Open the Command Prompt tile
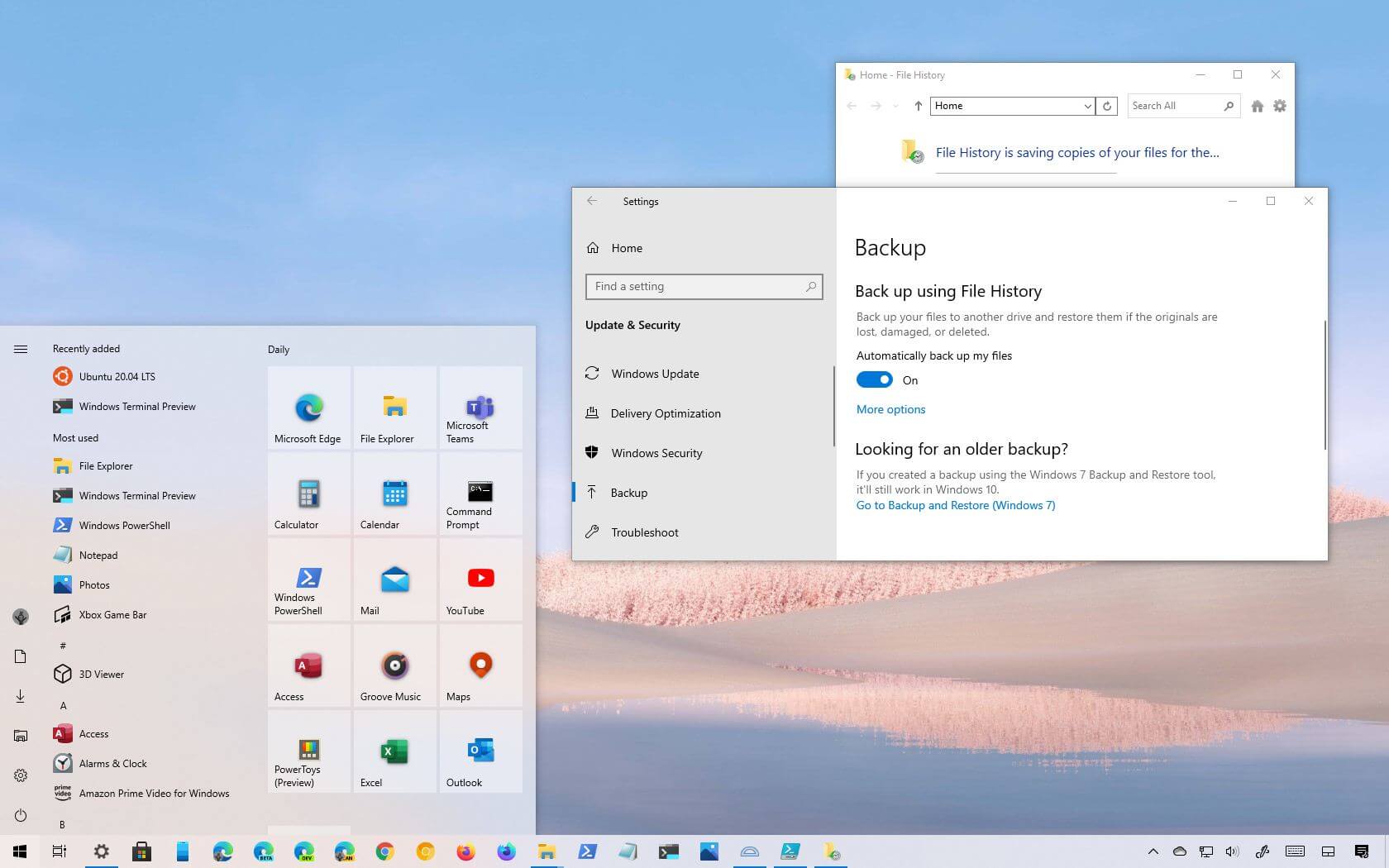This screenshot has height=868, width=1389. 481,494
